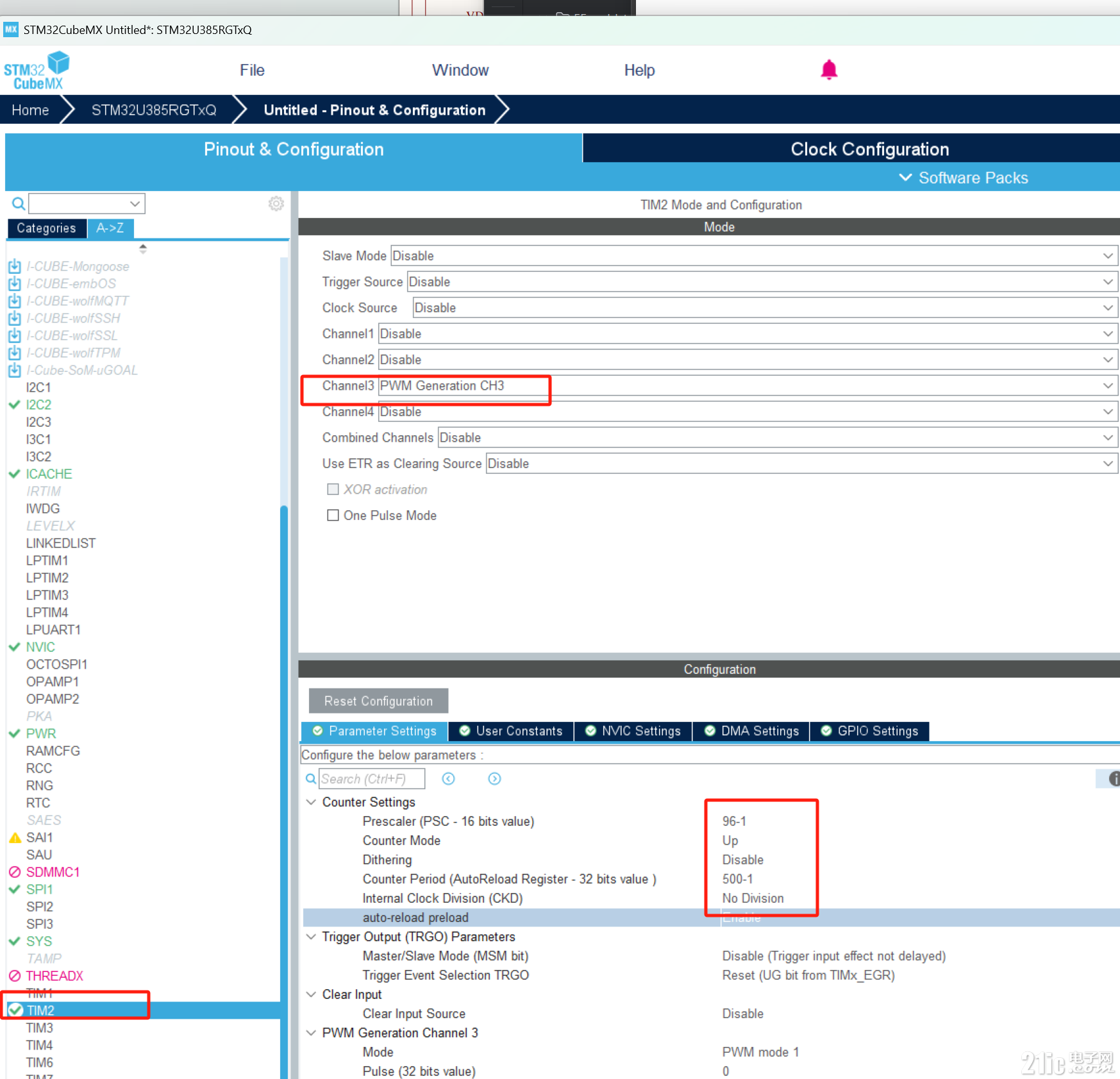The image size is (1120, 1079).
Task: Click the search magnifier icon in categories panel
Action: tap(19, 204)
